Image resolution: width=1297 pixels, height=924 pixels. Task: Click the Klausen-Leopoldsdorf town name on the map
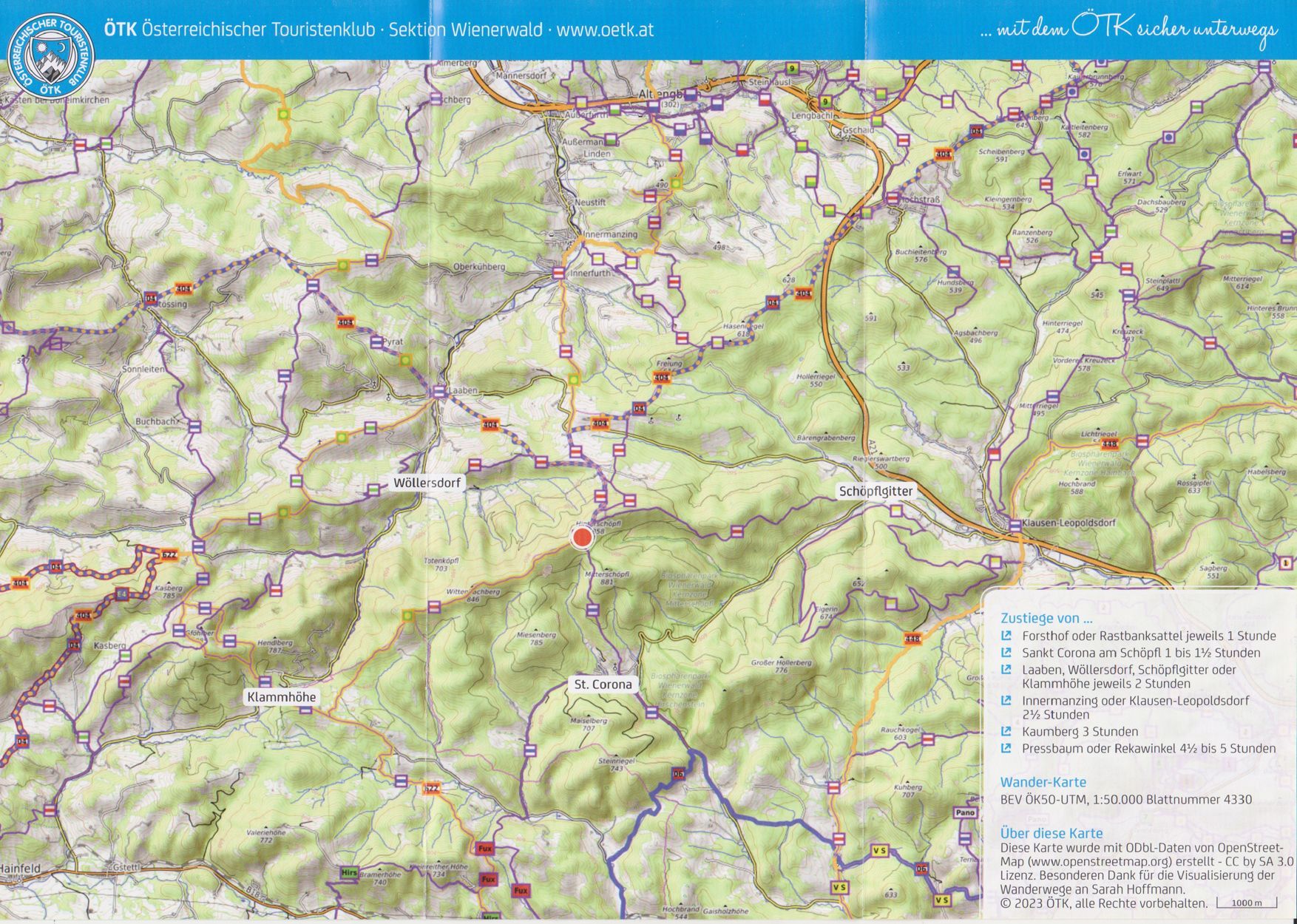pyautogui.click(x=1069, y=523)
